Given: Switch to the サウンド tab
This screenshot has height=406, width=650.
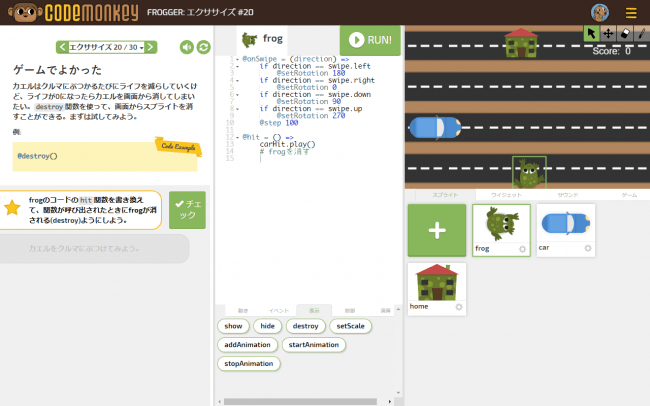Looking at the screenshot, I should 568,195.
